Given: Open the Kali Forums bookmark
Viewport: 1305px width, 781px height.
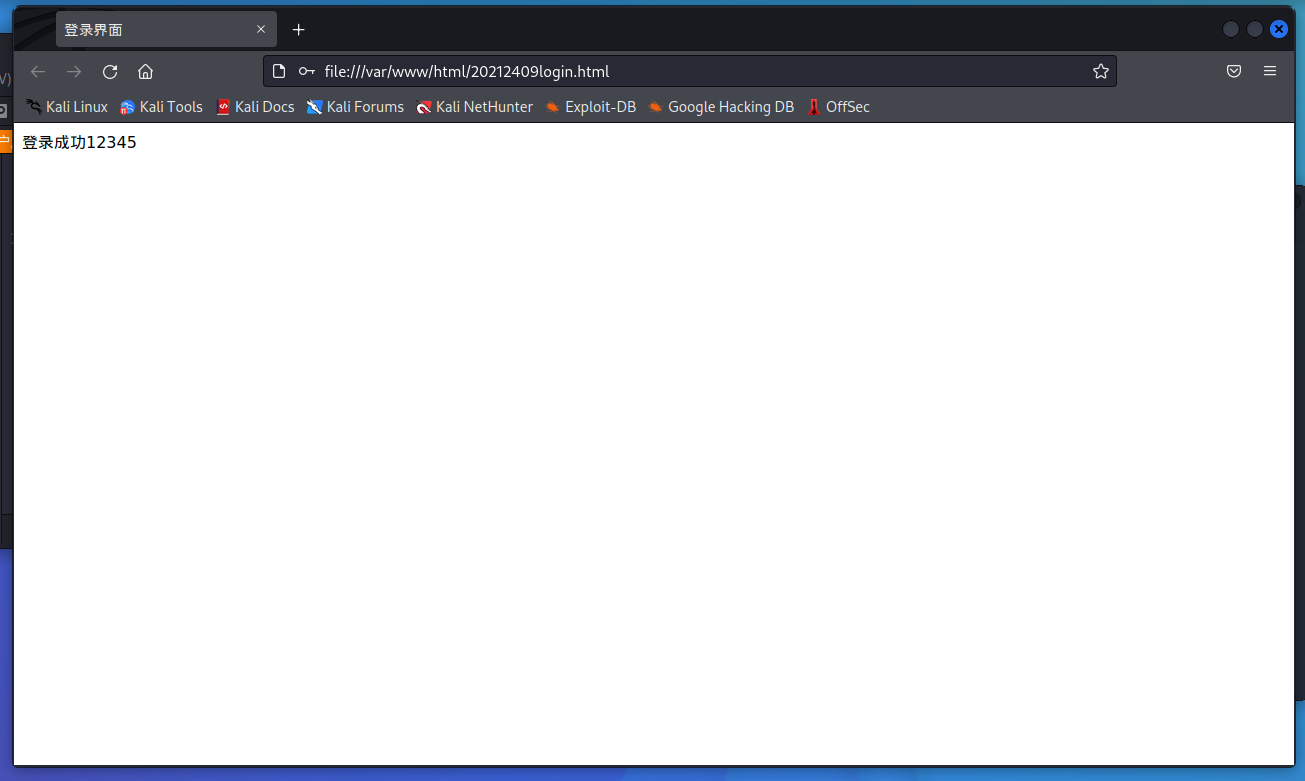Looking at the screenshot, I should 355,107.
